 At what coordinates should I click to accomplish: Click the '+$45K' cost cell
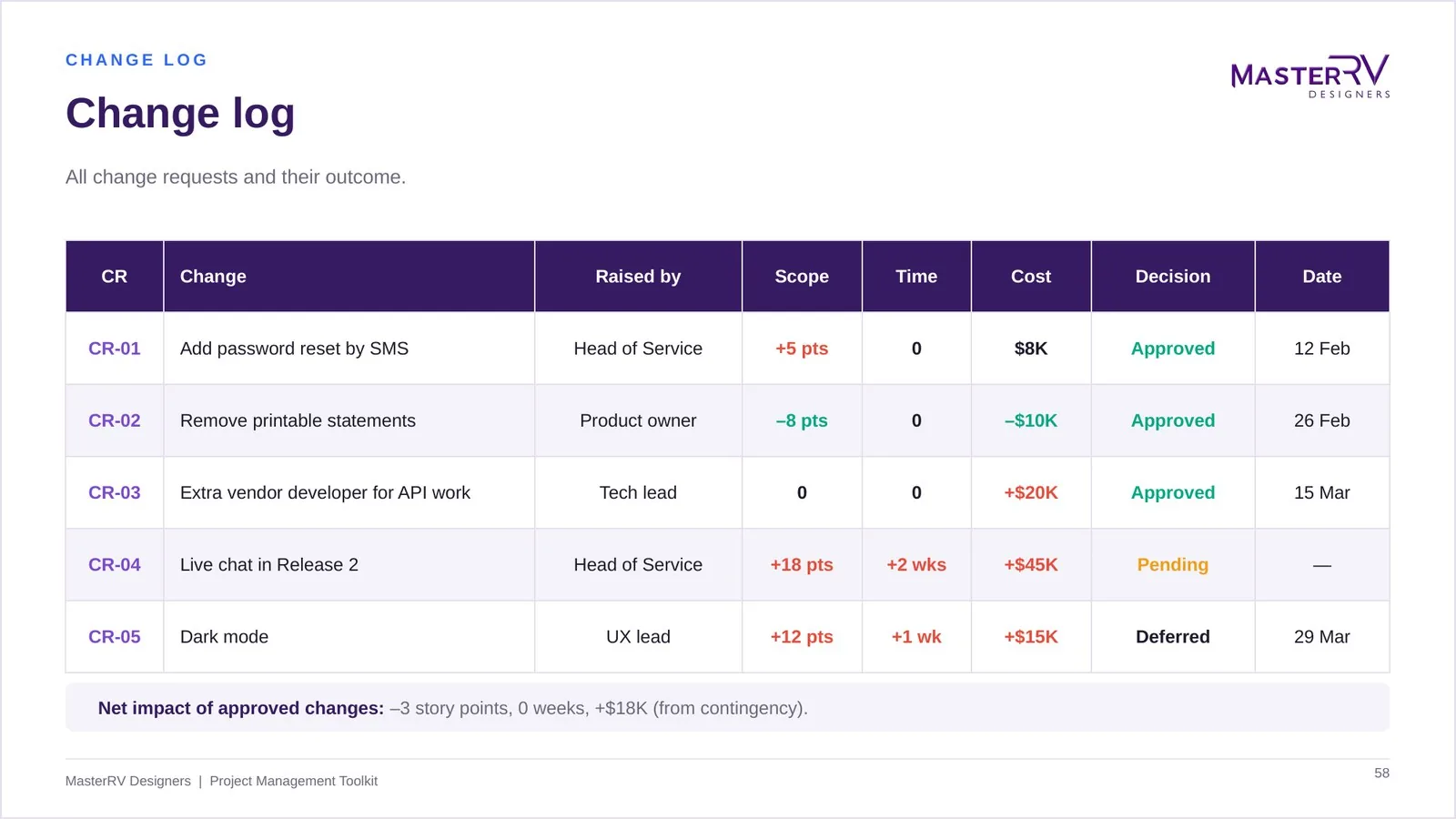pos(1031,564)
